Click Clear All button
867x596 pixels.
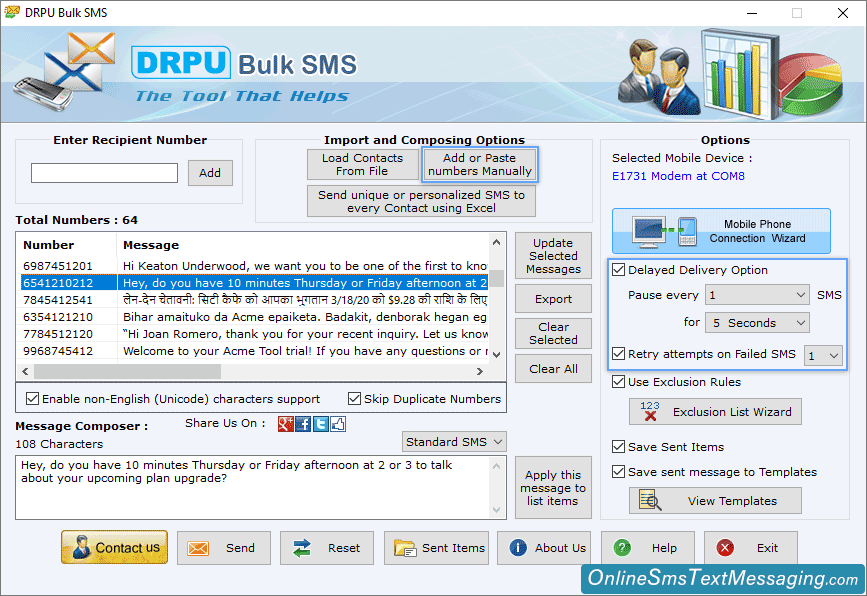(x=553, y=369)
